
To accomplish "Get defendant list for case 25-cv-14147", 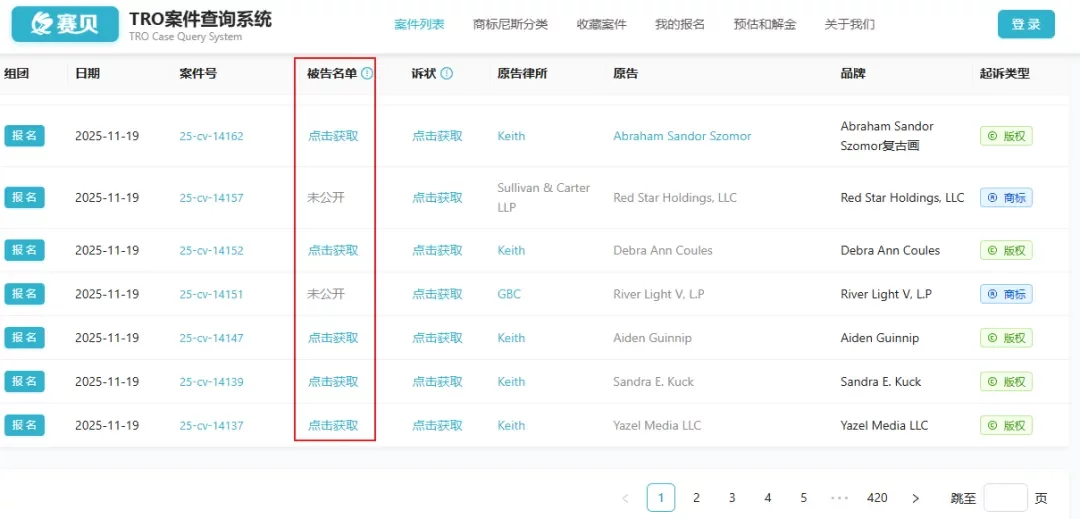I will (333, 338).
